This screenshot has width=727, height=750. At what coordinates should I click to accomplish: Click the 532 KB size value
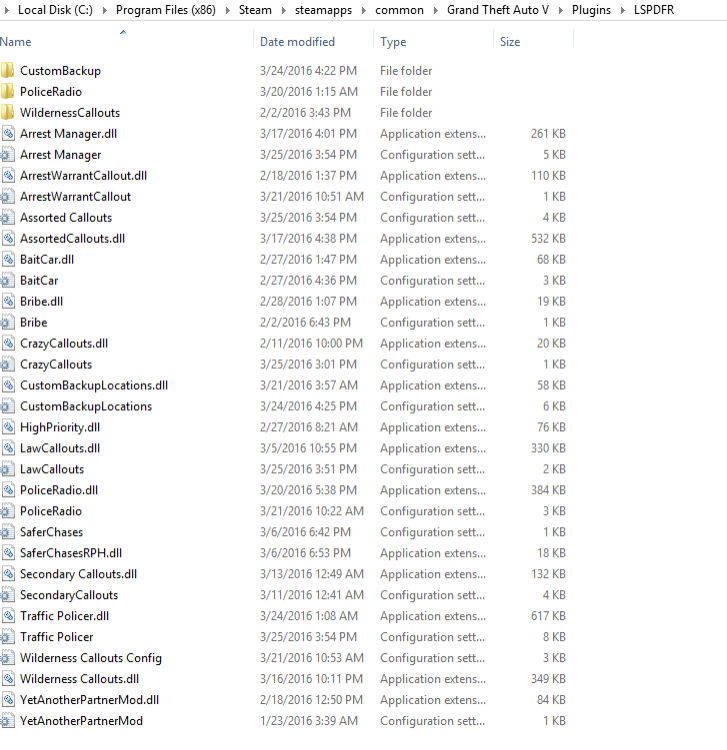point(548,239)
